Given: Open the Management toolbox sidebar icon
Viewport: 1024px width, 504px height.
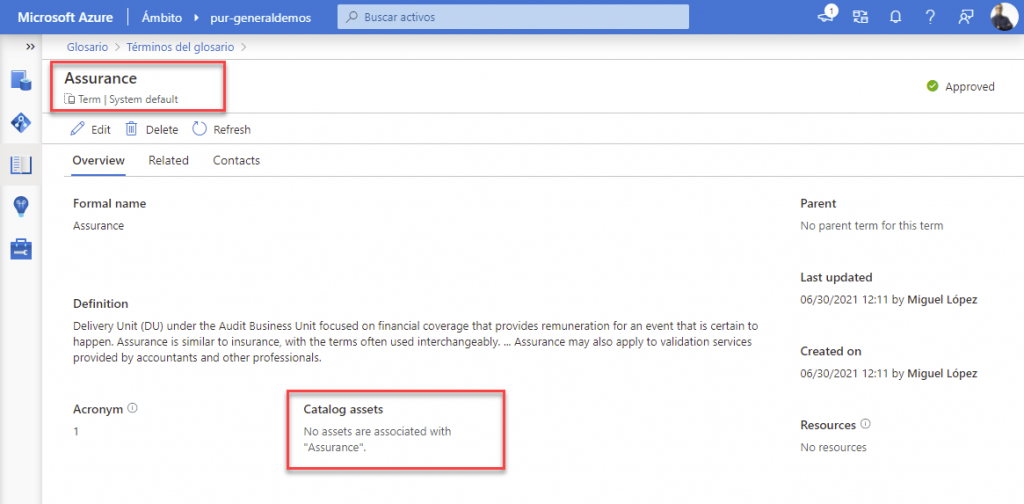Looking at the screenshot, I should click(x=21, y=248).
